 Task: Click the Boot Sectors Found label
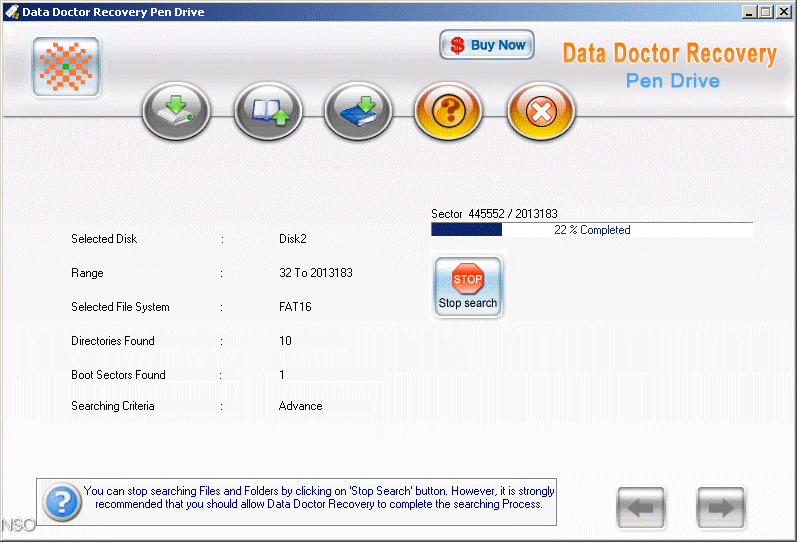point(118,375)
